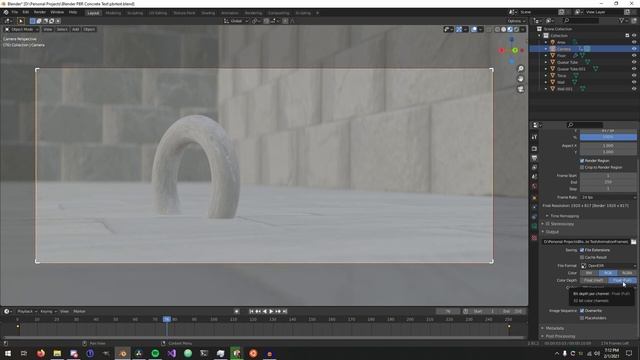The width and height of the screenshot is (640, 360).
Task: Hide the Camera object in outliner
Action: (x=634, y=49)
